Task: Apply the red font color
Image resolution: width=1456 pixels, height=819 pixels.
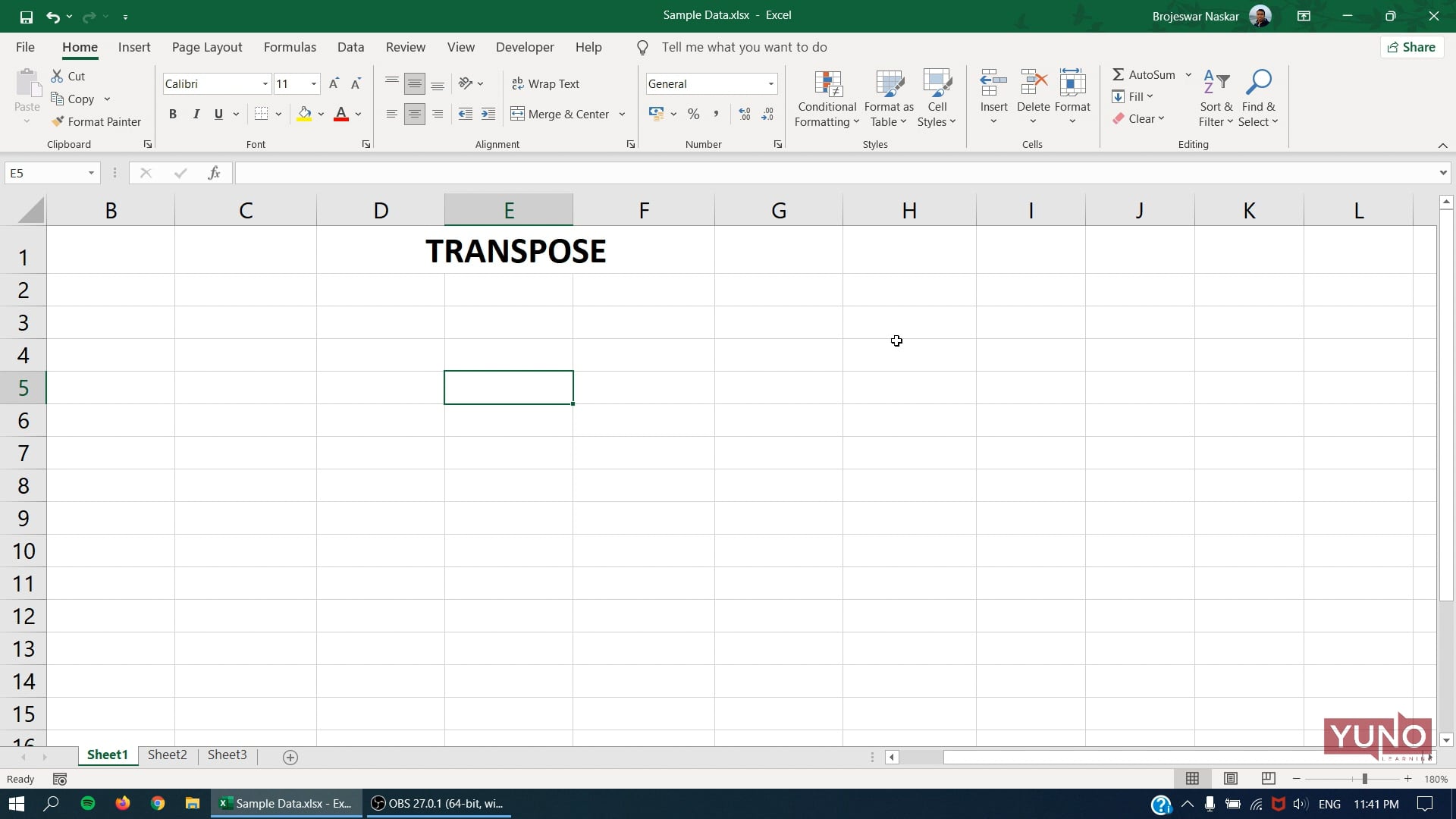Action: (x=341, y=114)
